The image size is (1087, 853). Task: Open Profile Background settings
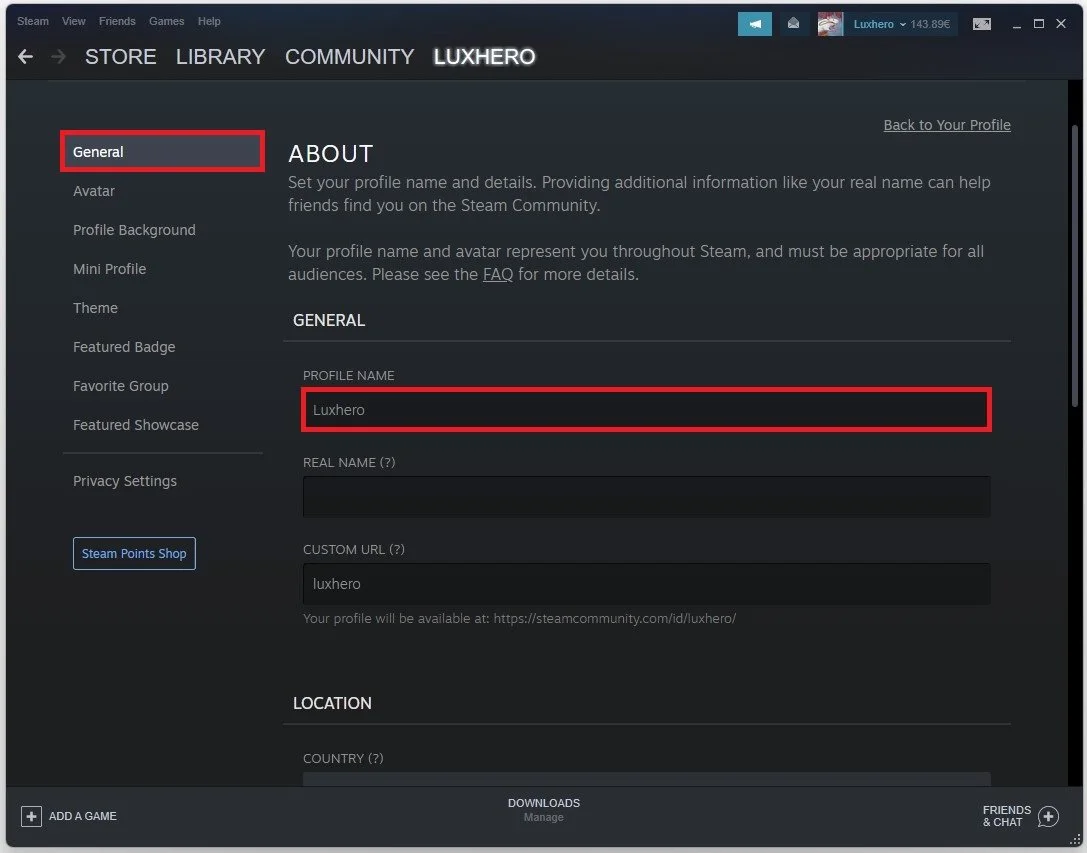point(134,230)
